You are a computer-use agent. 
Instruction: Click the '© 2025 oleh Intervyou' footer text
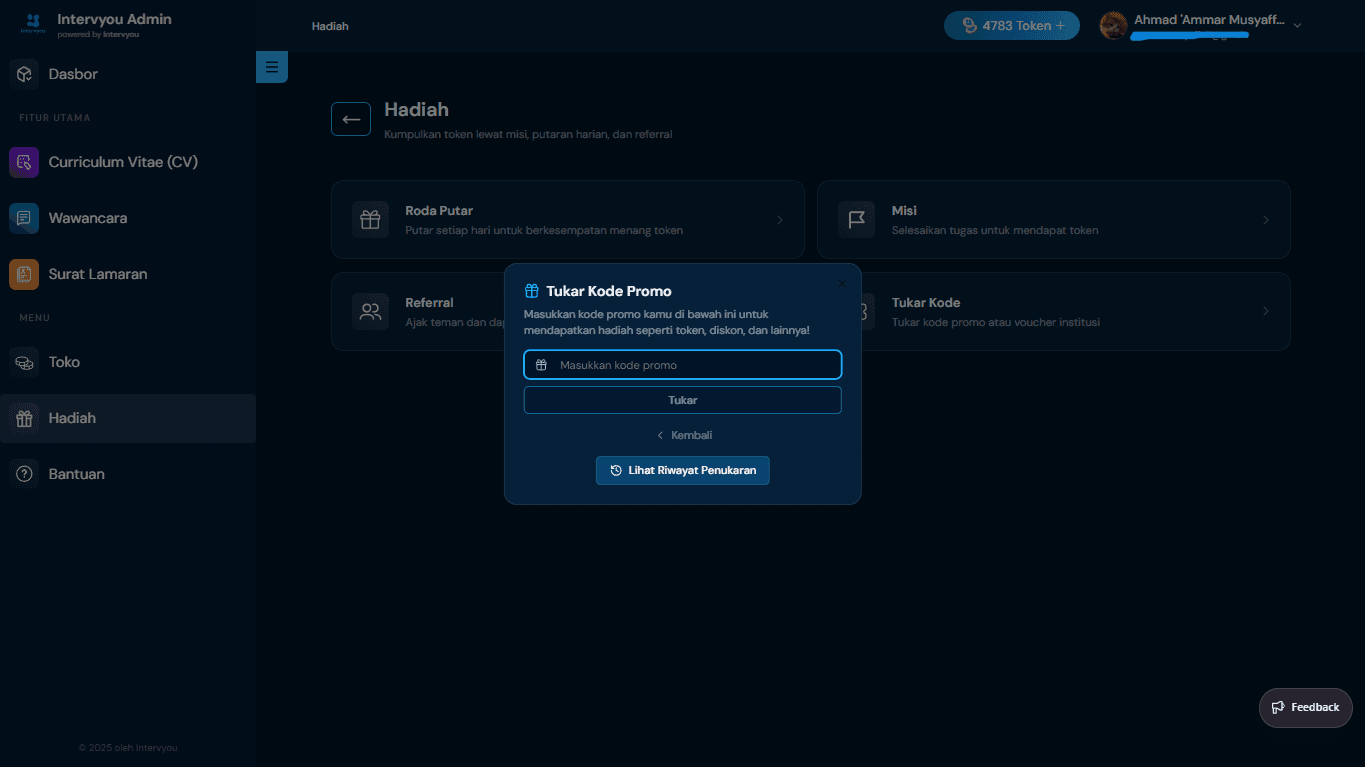128,748
